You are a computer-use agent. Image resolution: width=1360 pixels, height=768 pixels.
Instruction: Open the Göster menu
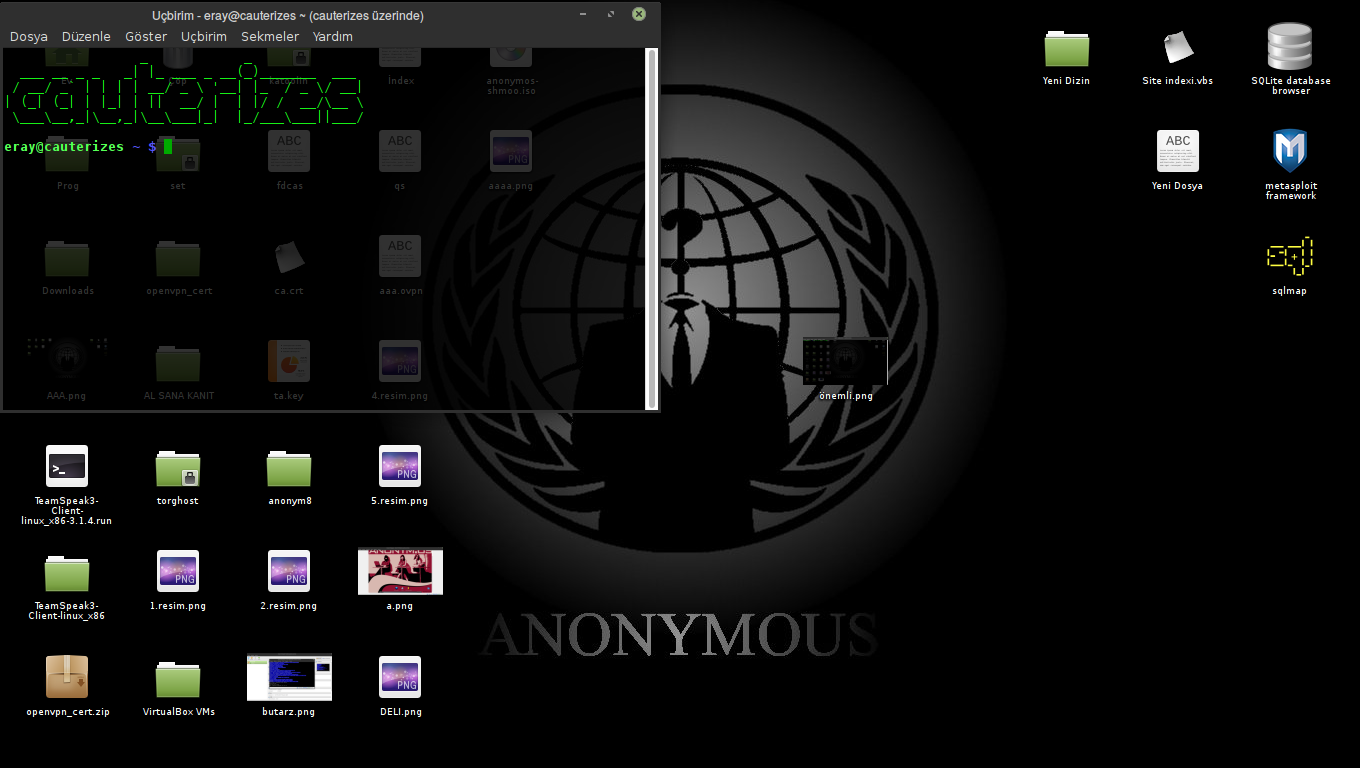[146, 37]
